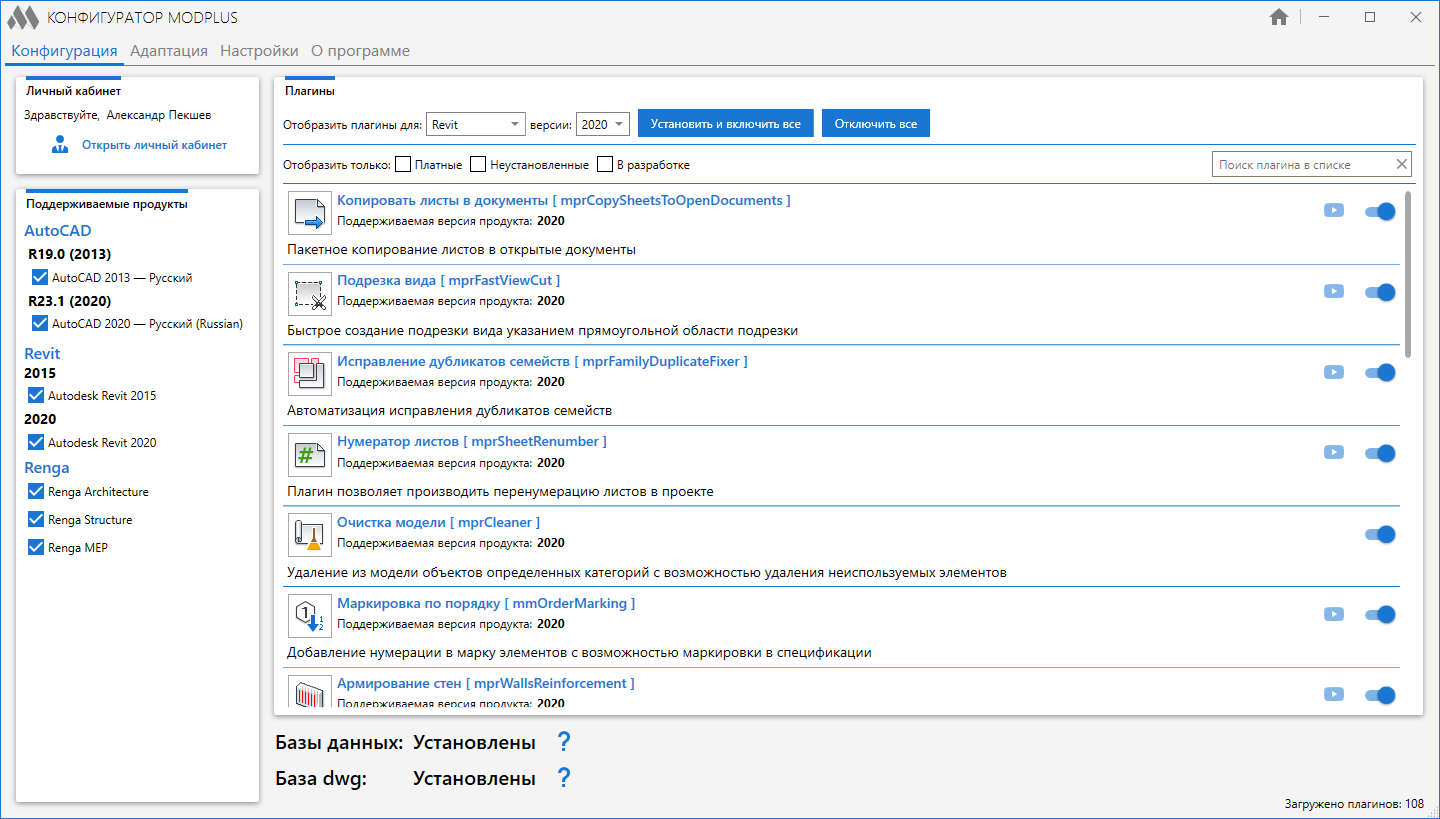
Task: Open the Открыть личный кабинет link
Action: [x=154, y=145]
